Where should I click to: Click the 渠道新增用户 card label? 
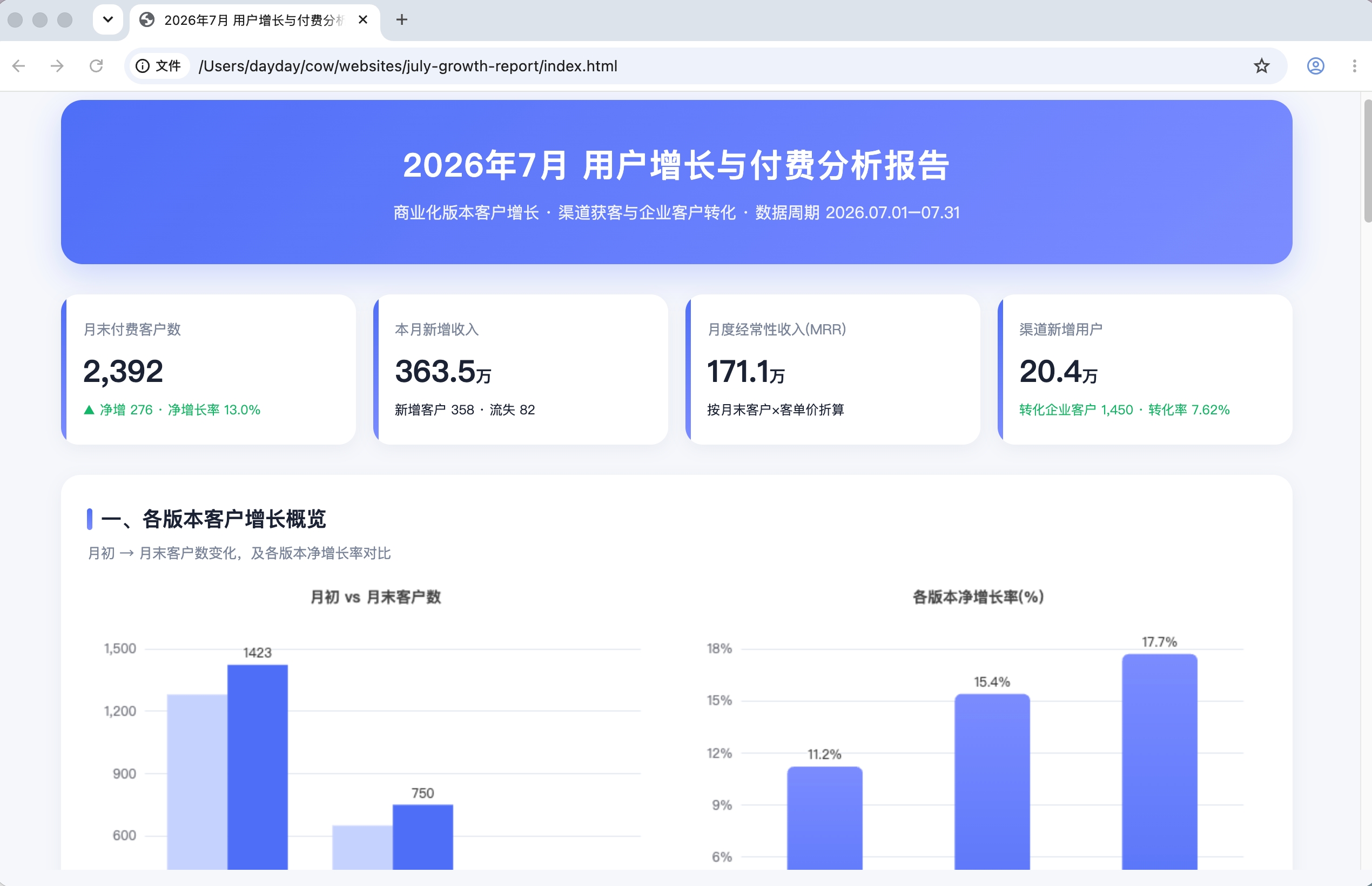(x=1061, y=330)
